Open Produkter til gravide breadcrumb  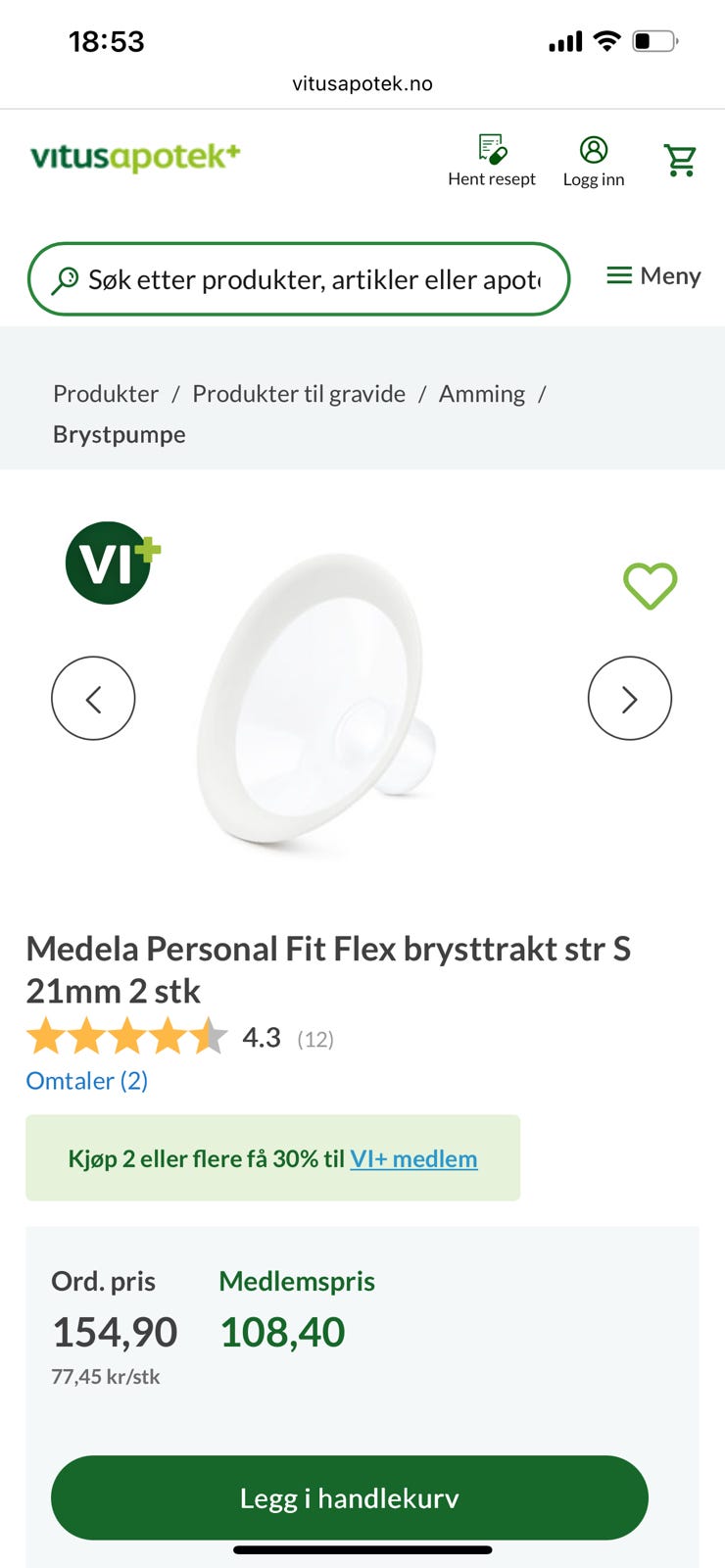[x=299, y=394]
